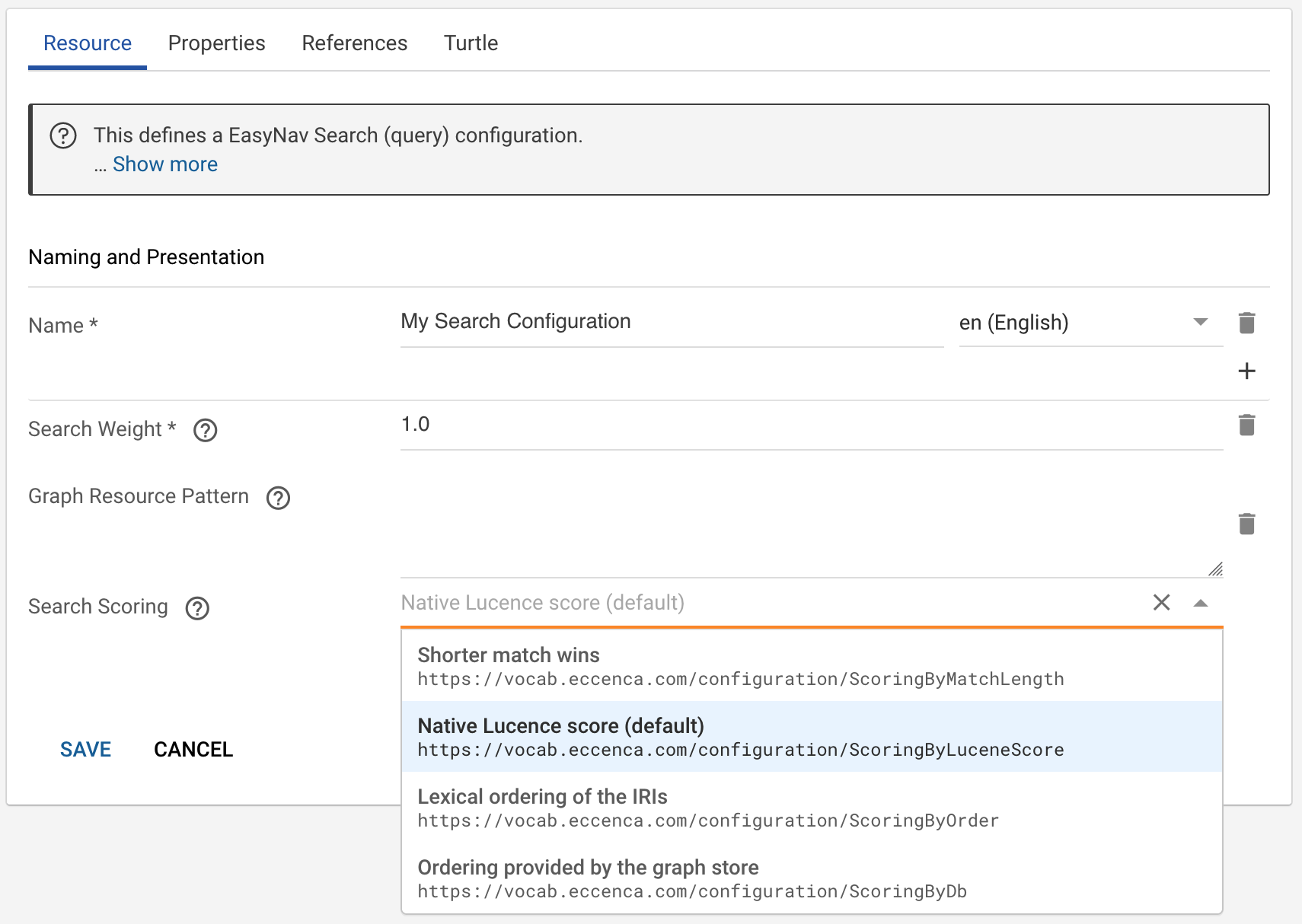Add another name with the plus icon
The image size is (1302, 924).
pos(1247,371)
